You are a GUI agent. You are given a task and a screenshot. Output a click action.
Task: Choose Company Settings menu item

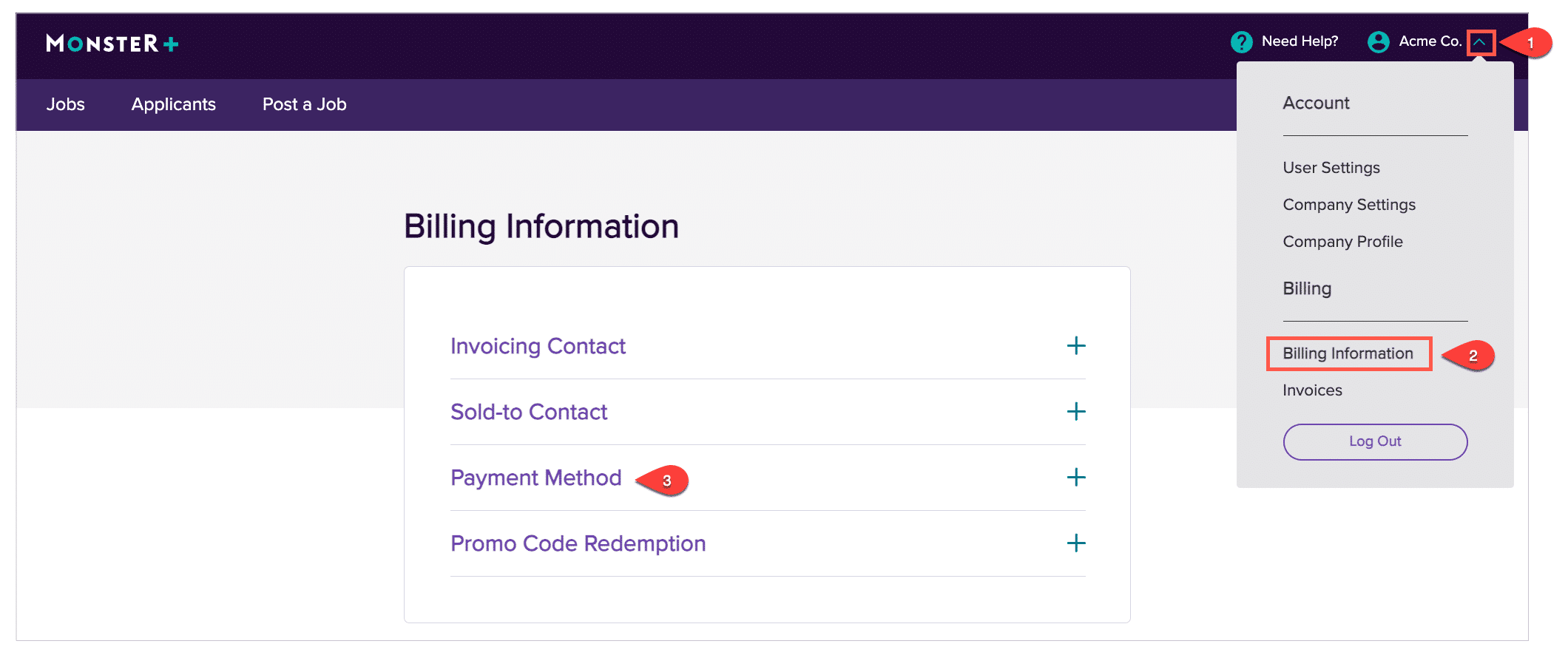(1349, 205)
